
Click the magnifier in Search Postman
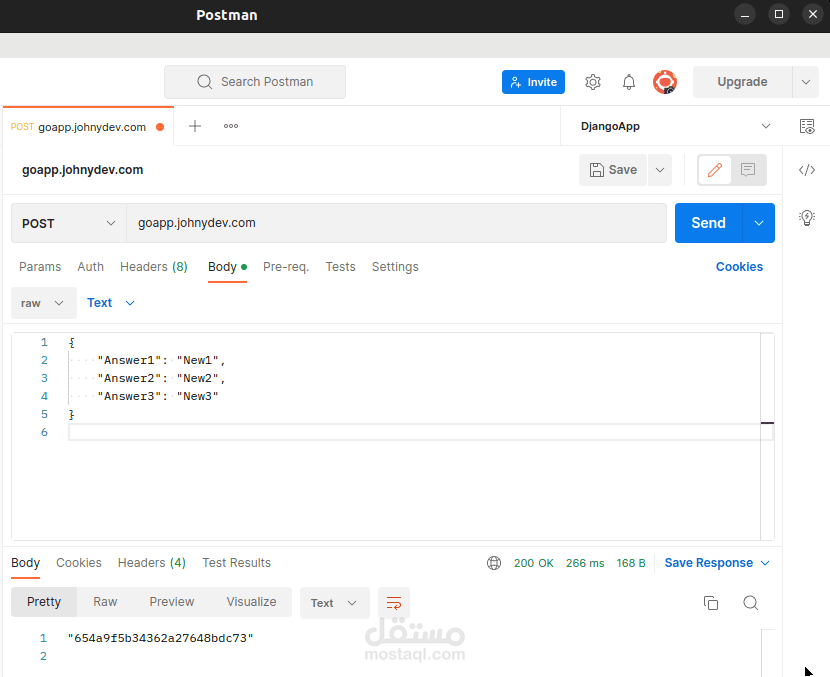[204, 82]
